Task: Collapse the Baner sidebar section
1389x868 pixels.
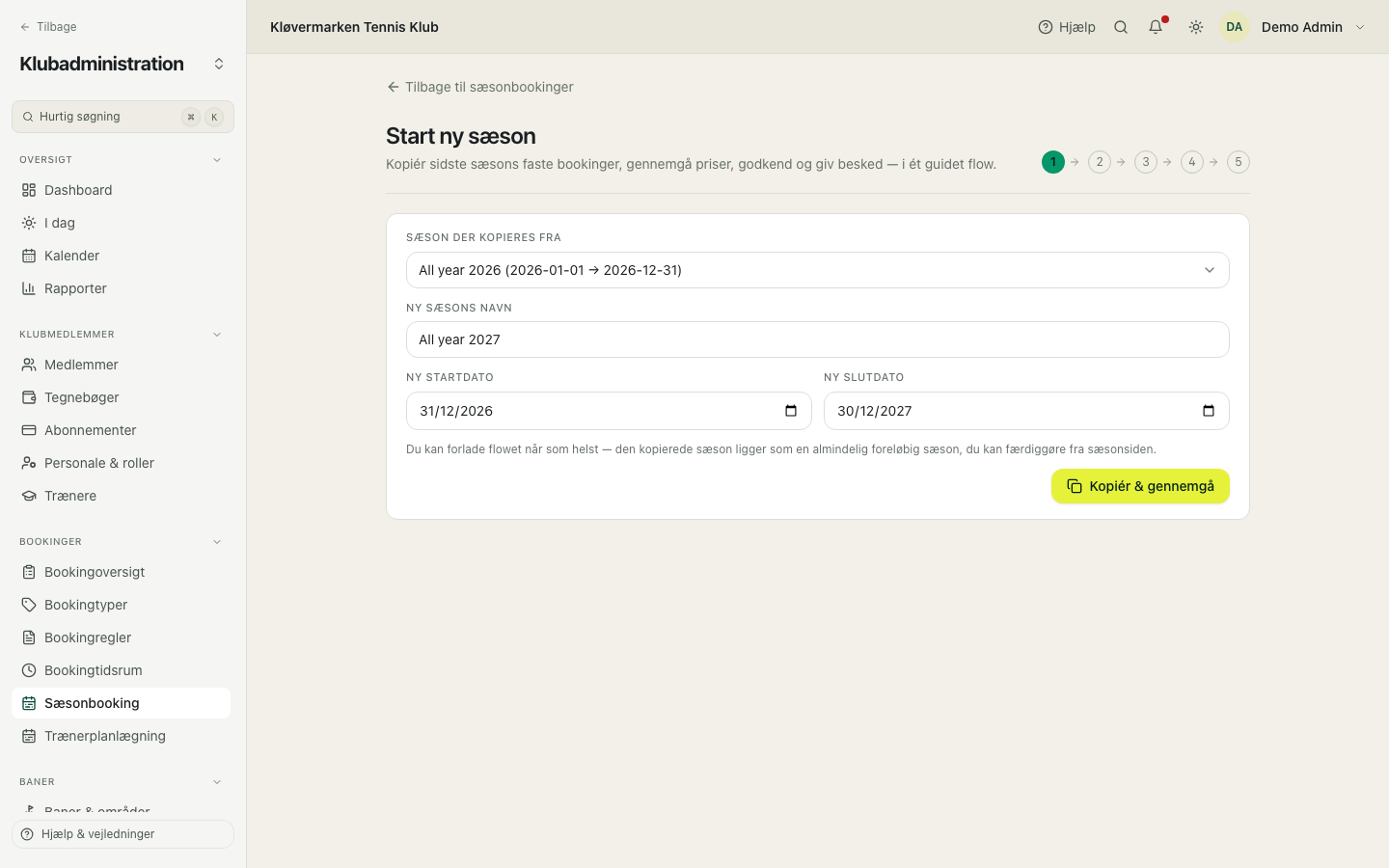Action: [x=217, y=782]
